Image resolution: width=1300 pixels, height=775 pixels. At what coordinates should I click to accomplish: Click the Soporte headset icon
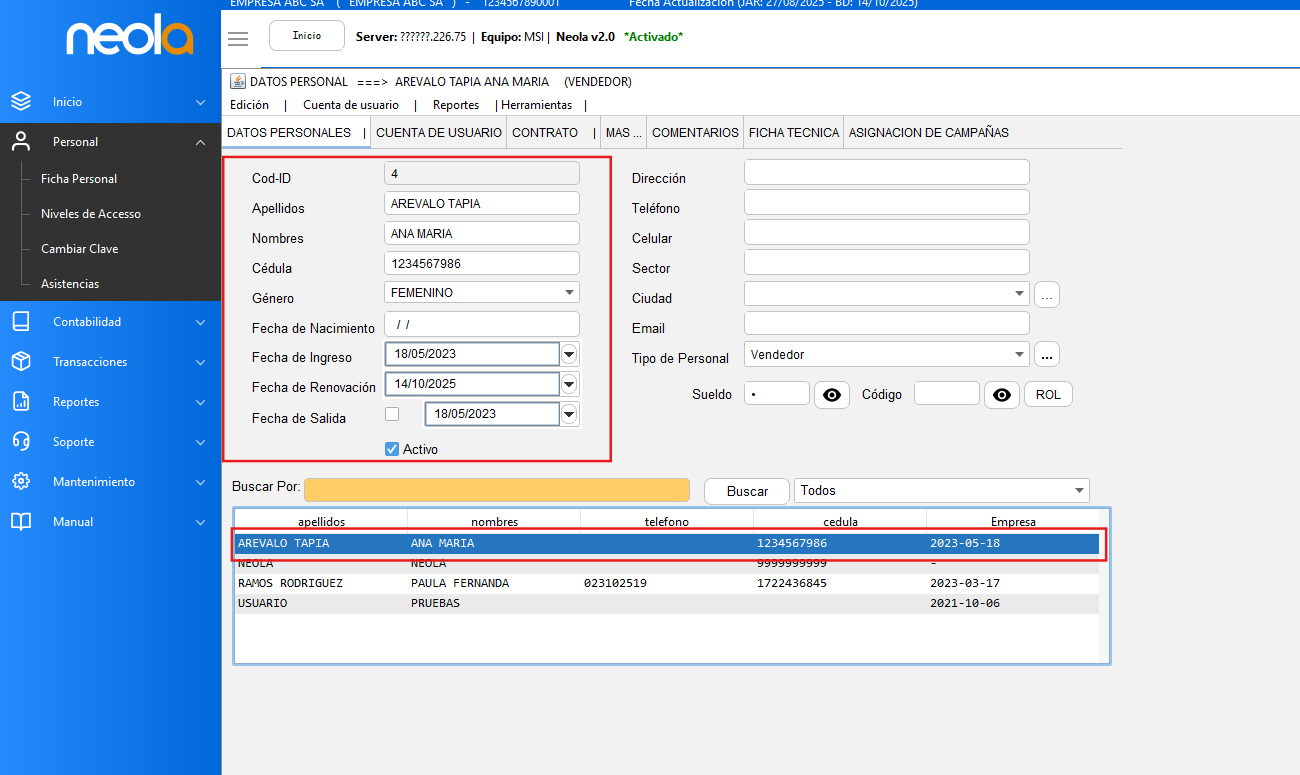point(21,441)
